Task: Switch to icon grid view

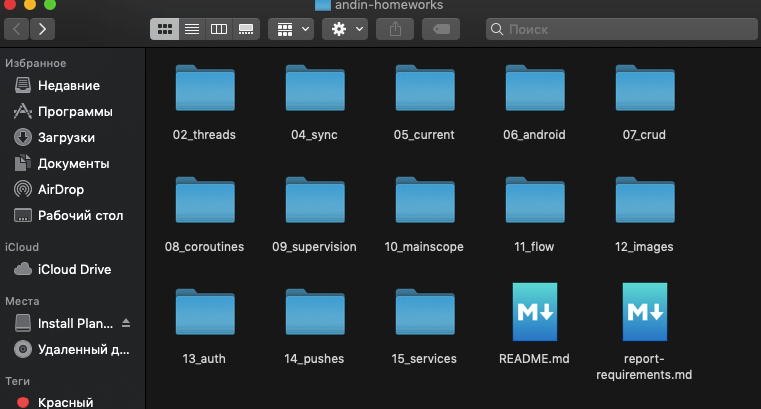Action: coord(165,30)
